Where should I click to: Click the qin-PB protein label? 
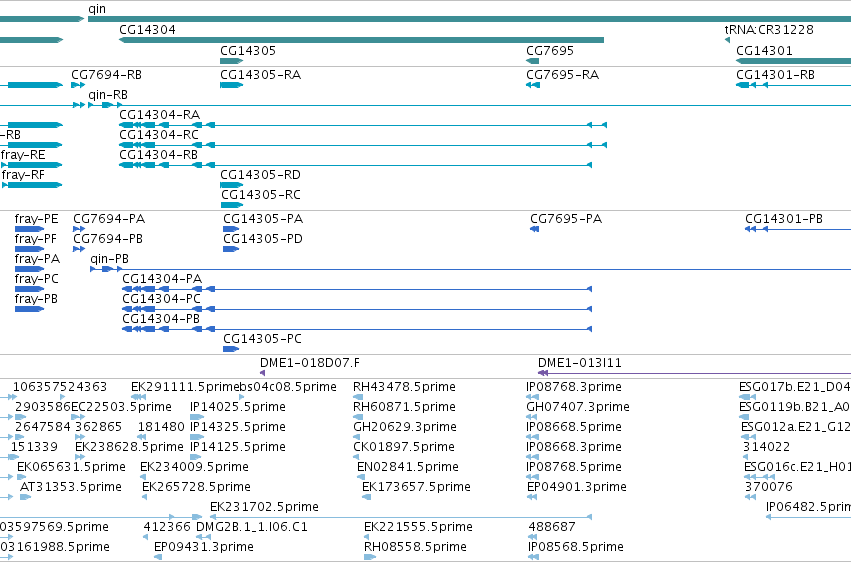pyautogui.click(x=110, y=259)
